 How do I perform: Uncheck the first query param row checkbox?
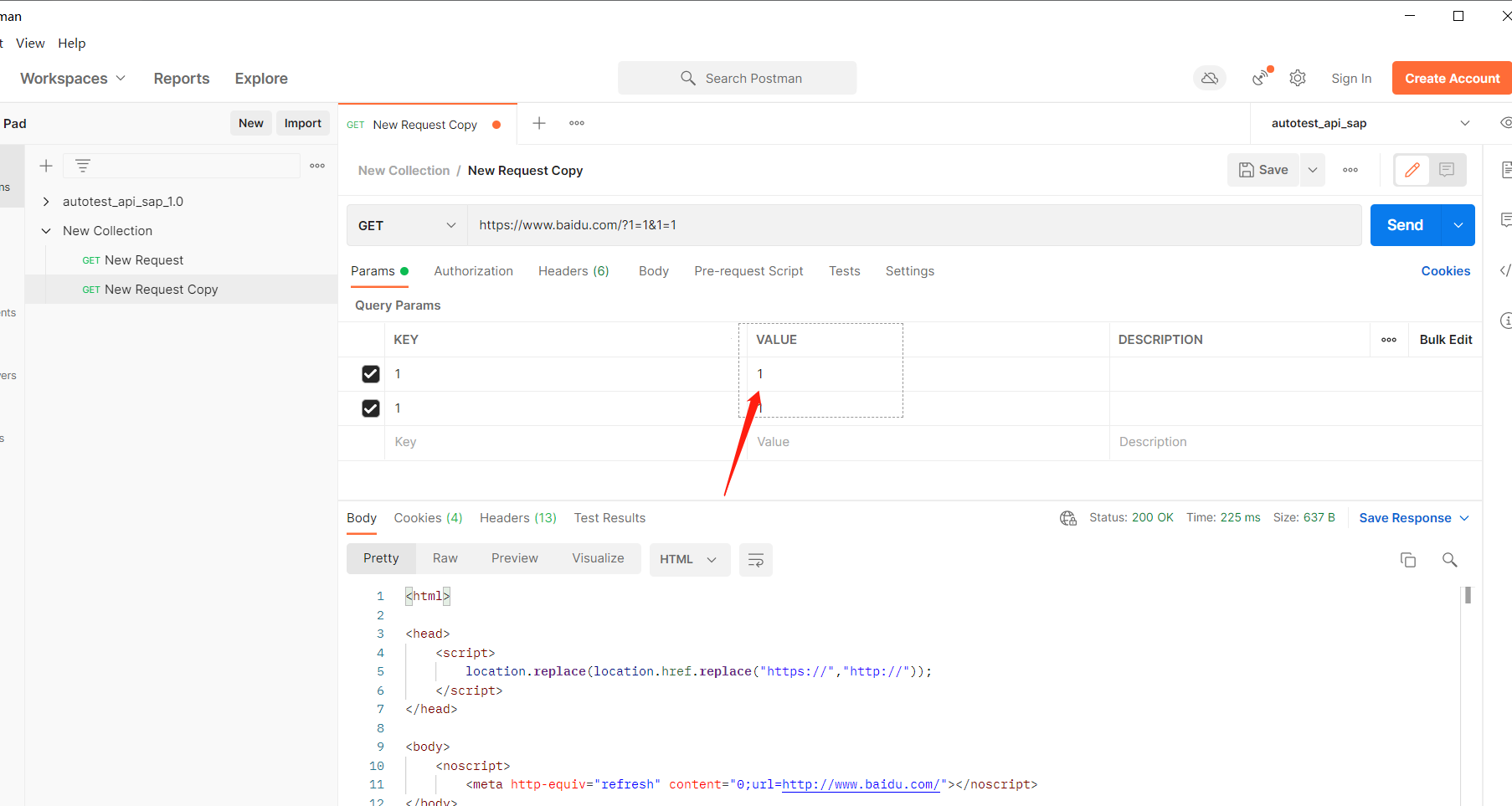coord(371,374)
